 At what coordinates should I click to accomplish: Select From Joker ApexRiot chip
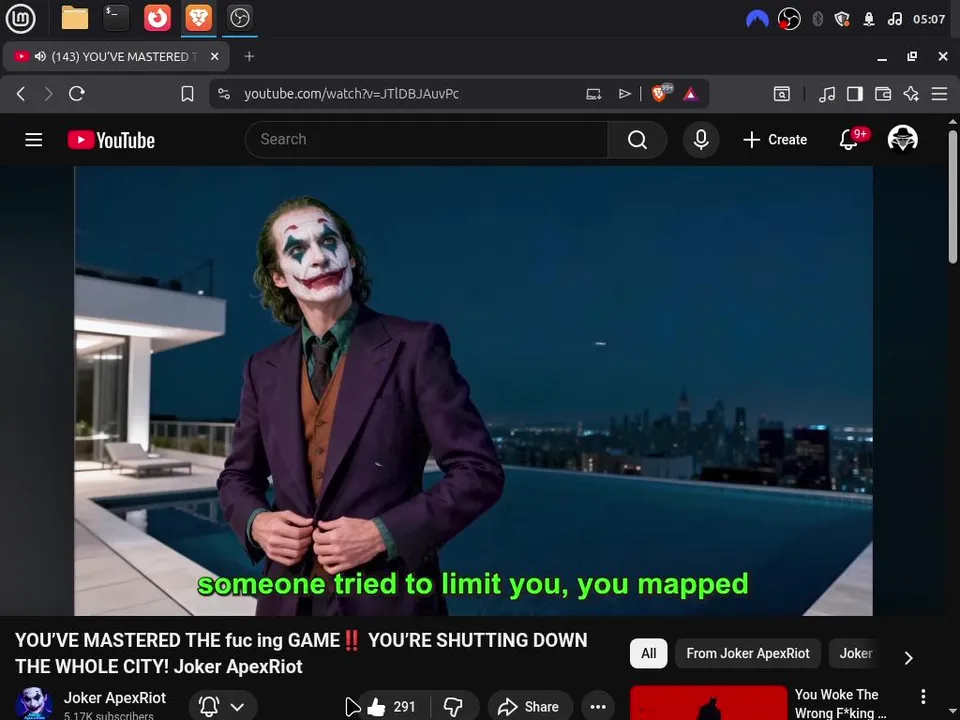748,653
